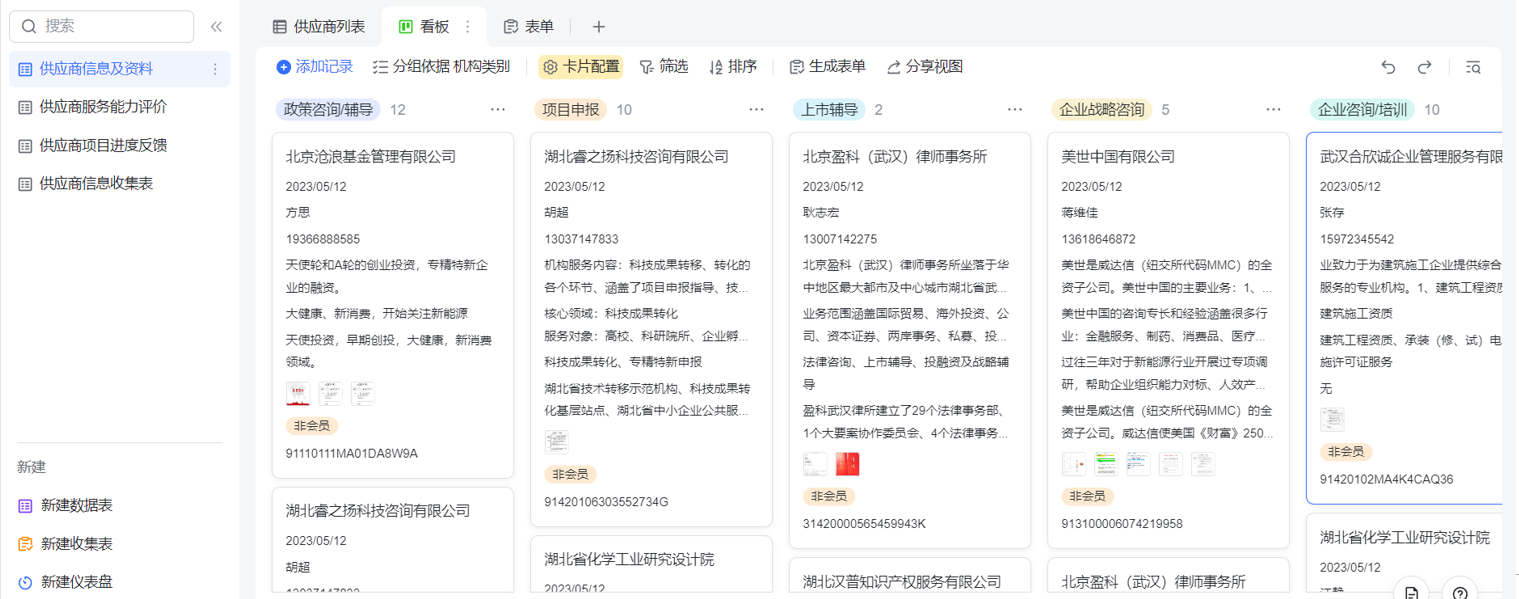Add a new view with plus icon
This screenshot has width=1519, height=599.
pyautogui.click(x=598, y=27)
